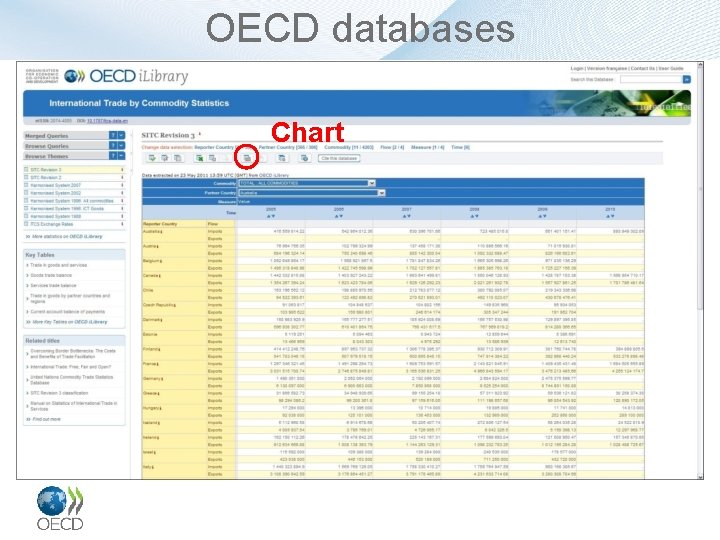
Task: Click the toolbar icon immediately left of Cite this database
Action: click(x=304, y=158)
